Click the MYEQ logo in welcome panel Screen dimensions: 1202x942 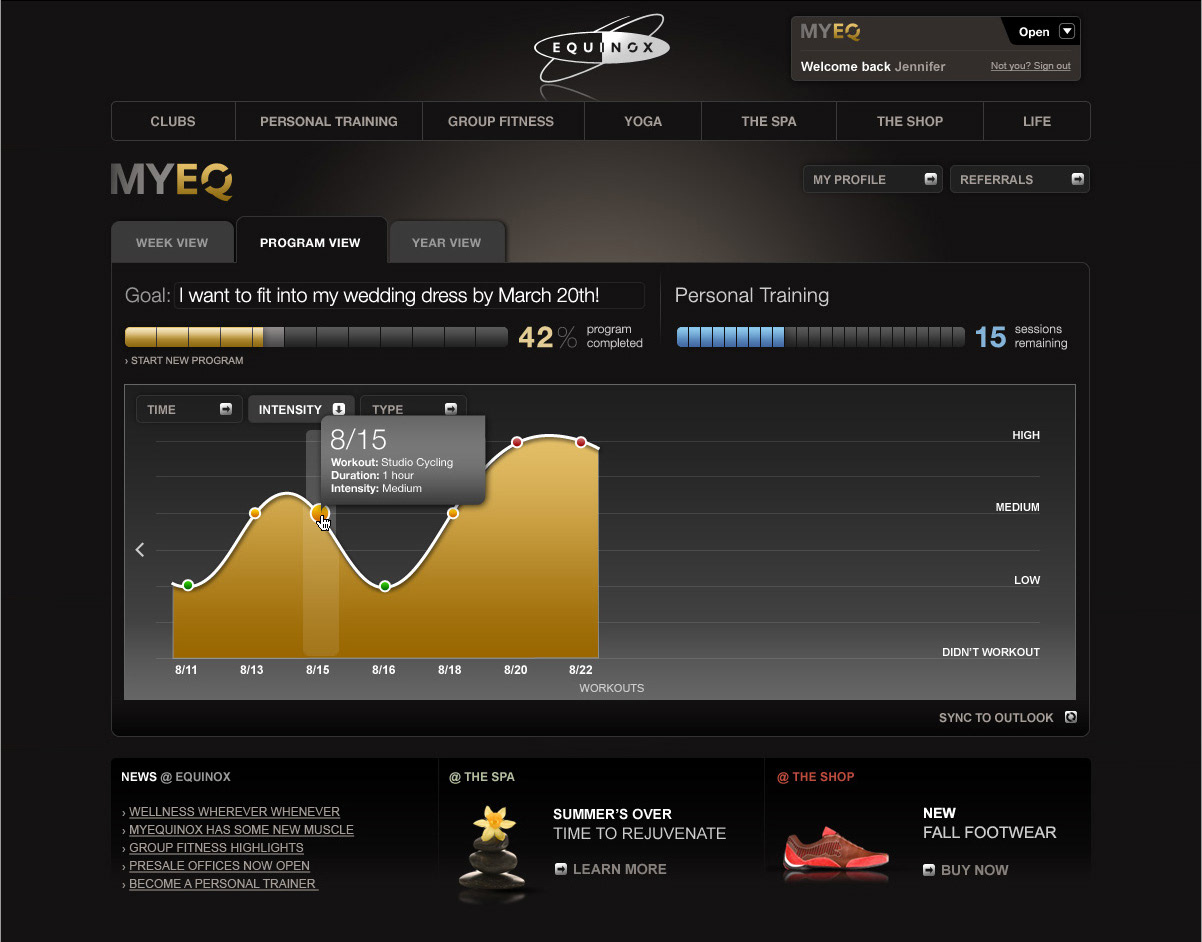pyautogui.click(x=830, y=31)
